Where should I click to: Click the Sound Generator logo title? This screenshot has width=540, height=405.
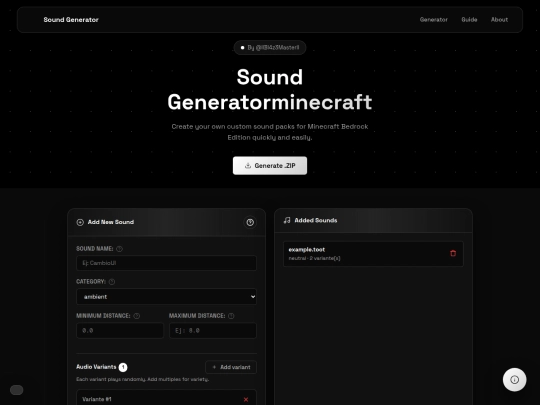[x=71, y=20]
